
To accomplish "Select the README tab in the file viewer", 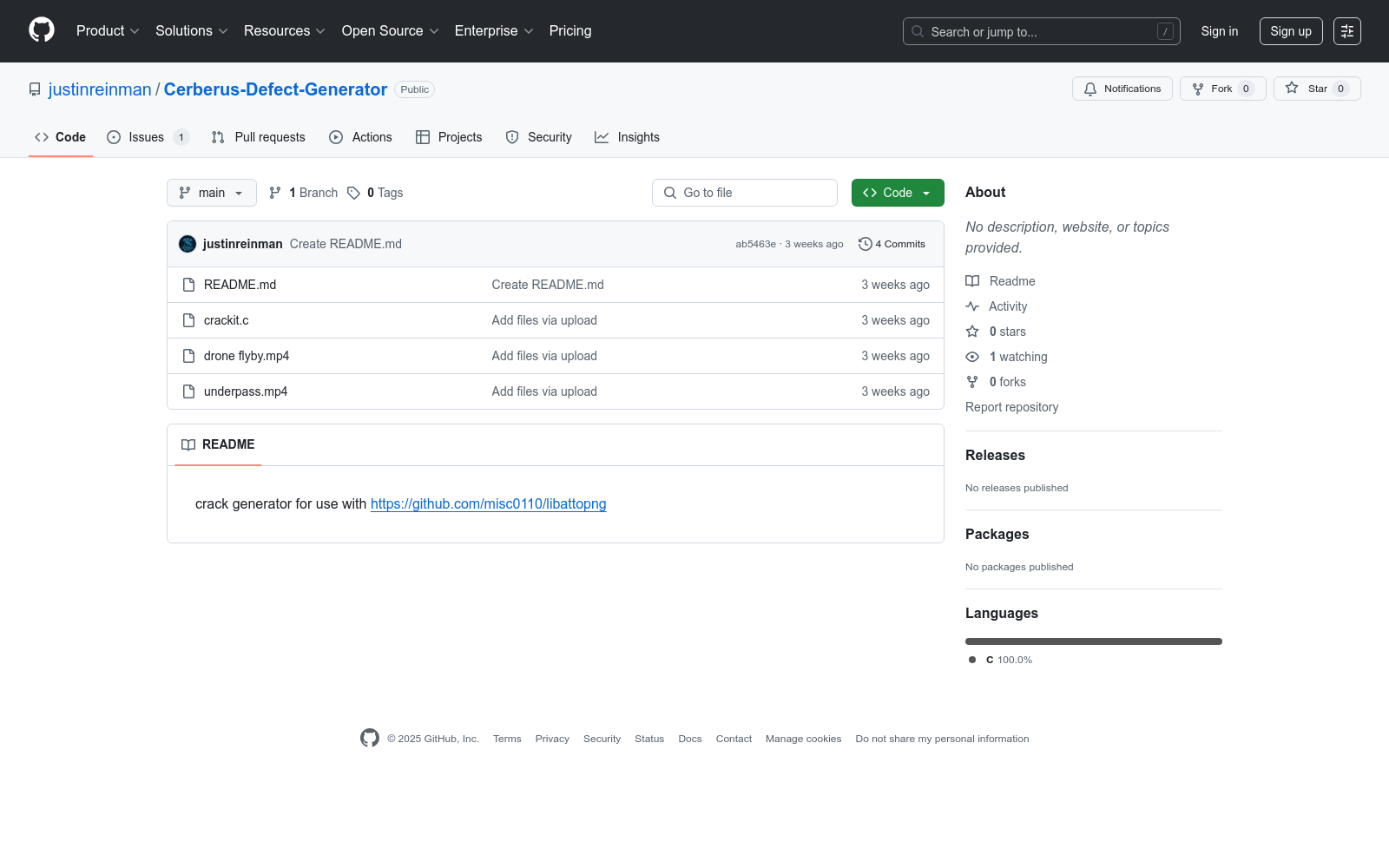I will tap(218, 444).
